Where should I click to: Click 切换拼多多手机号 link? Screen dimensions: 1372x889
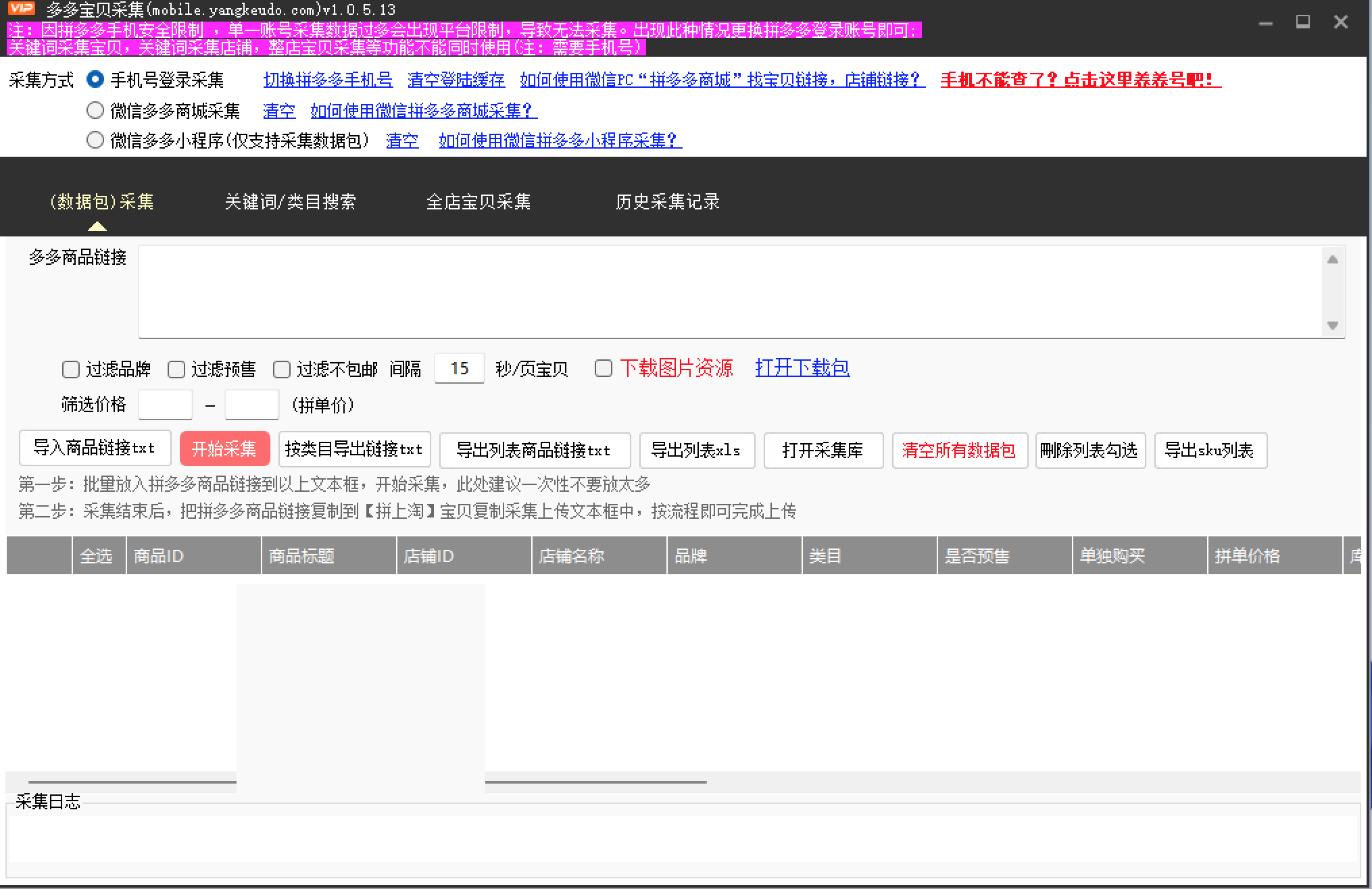coord(328,80)
